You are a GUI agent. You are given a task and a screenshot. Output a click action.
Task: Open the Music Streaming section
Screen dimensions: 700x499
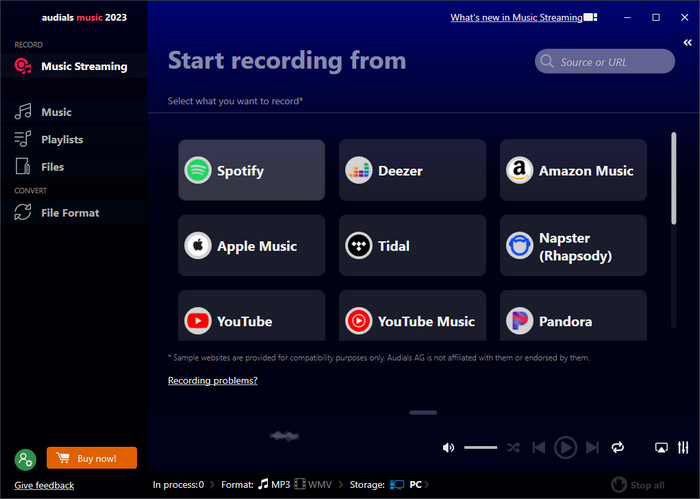[x=74, y=66]
